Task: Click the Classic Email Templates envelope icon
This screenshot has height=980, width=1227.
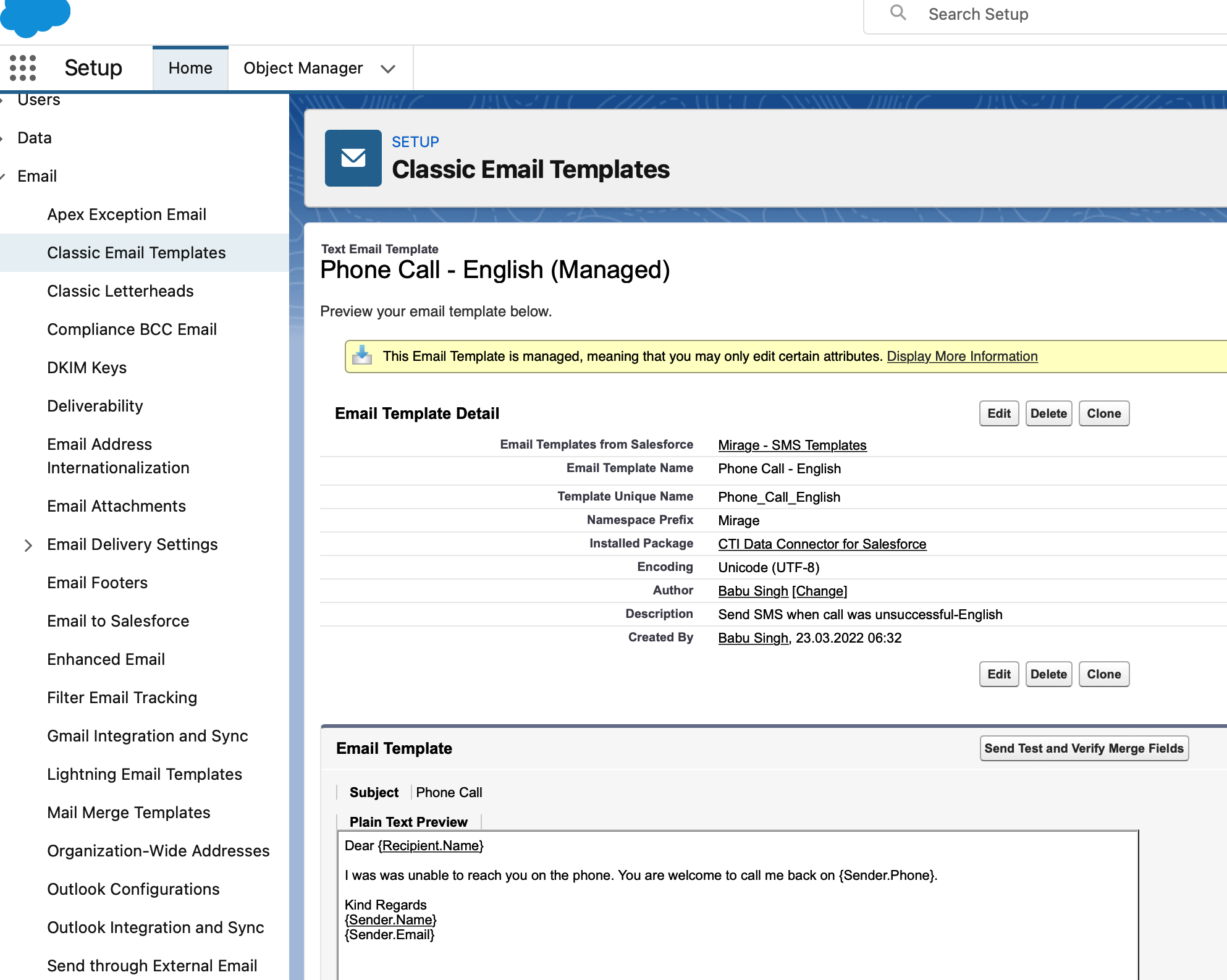Action: [353, 158]
